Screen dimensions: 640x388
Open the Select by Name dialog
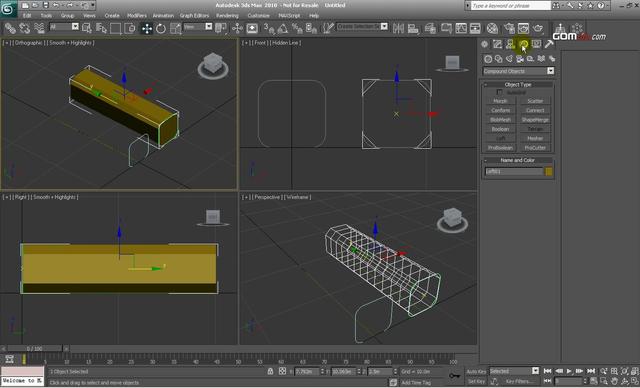[x=101, y=28]
